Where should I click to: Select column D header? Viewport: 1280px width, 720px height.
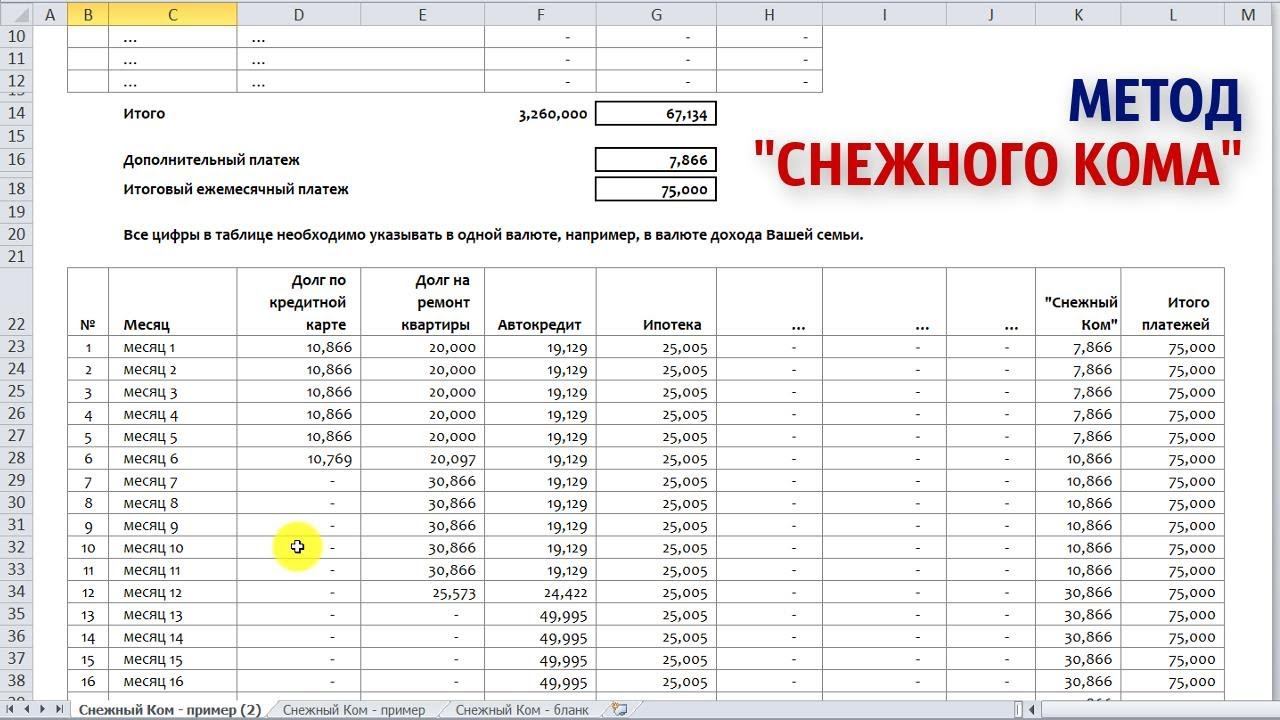coord(299,14)
